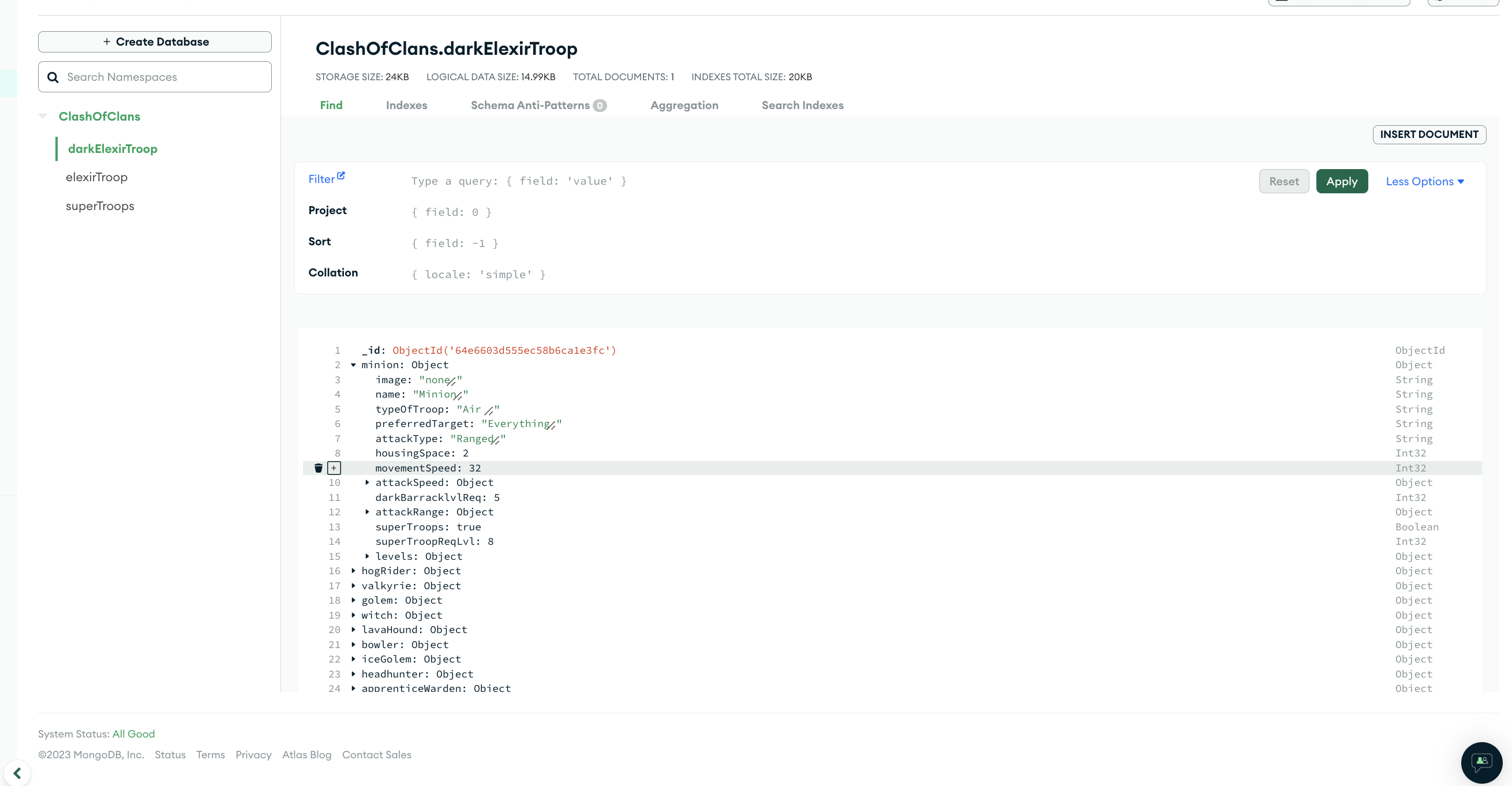
Task: Collapse the ClashOfClans database tree
Action: [43, 116]
